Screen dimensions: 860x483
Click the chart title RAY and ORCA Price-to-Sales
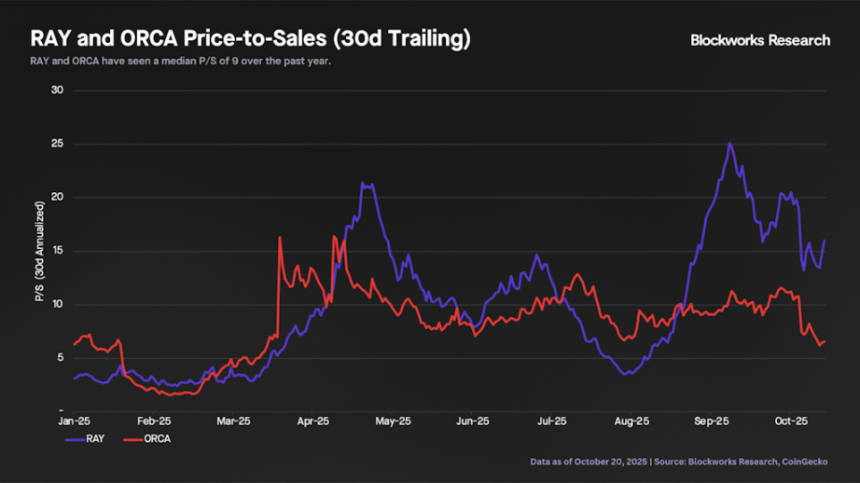(251, 40)
